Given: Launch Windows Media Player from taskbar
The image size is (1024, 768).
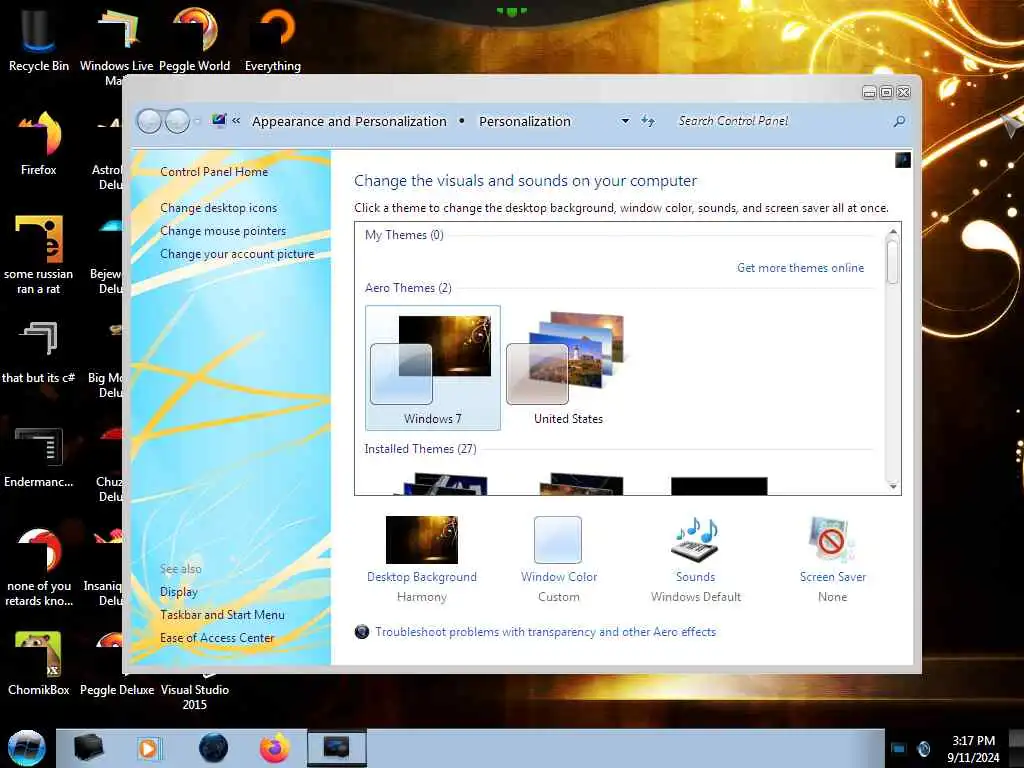Looking at the screenshot, I should pyautogui.click(x=149, y=748).
